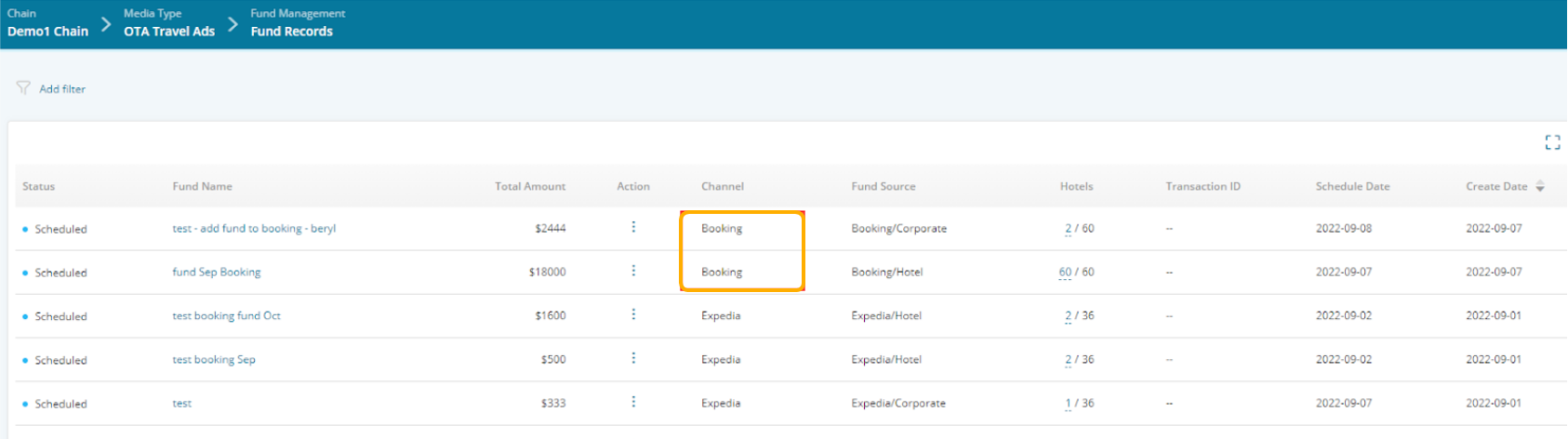This screenshot has height=439, width=1568.
Task: Open 'test booking fund Oct' link
Action: coord(226,315)
